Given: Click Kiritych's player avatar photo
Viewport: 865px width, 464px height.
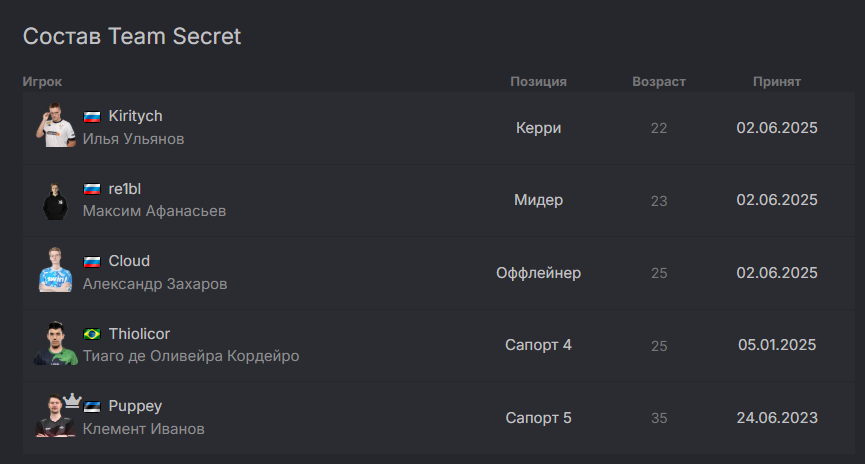Looking at the screenshot, I should click(56, 127).
